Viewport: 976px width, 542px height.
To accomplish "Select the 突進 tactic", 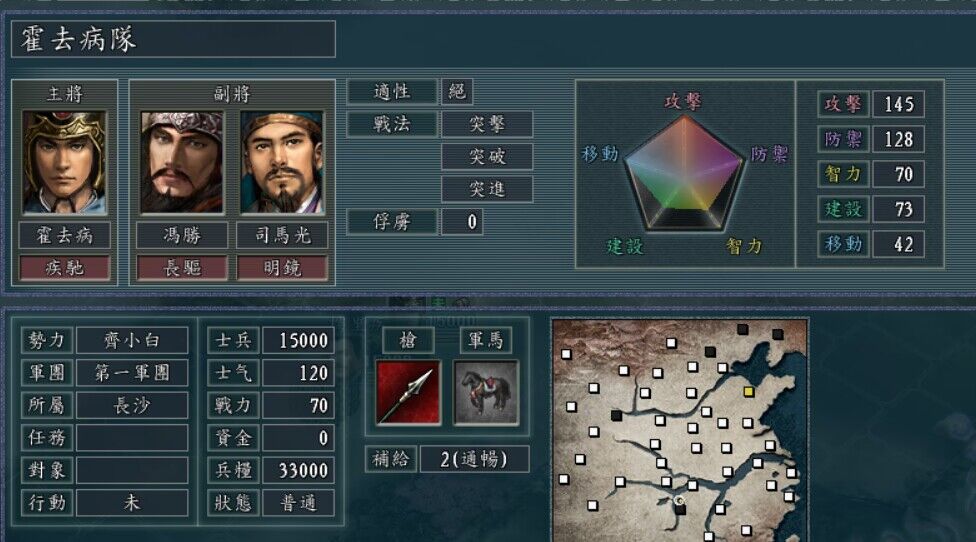I will [x=487, y=189].
